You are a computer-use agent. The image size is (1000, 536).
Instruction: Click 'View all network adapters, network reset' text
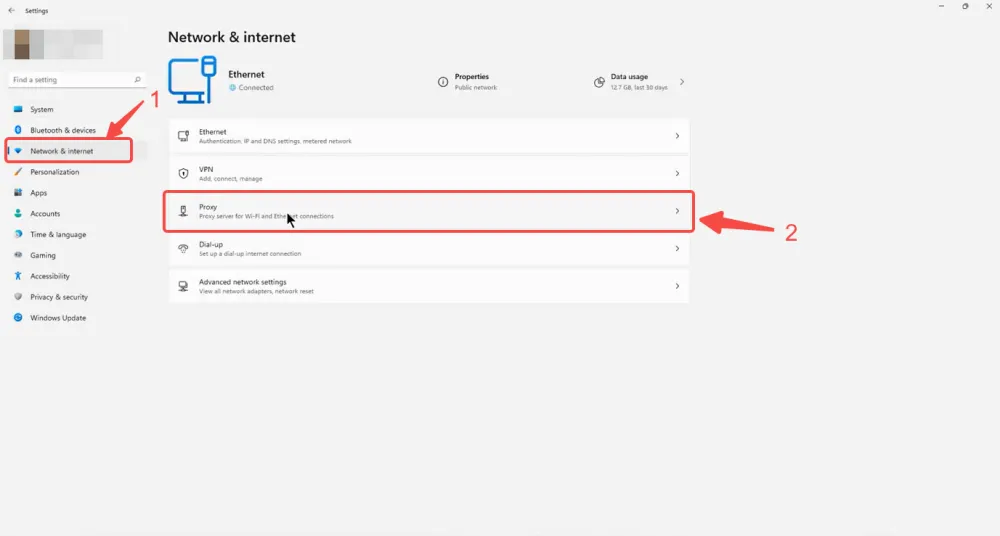pyautogui.click(x=256, y=292)
